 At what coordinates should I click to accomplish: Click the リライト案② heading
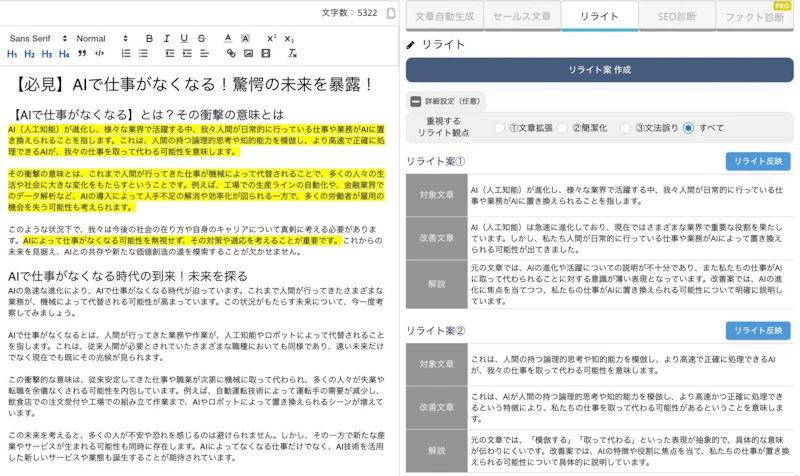(436, 331)
